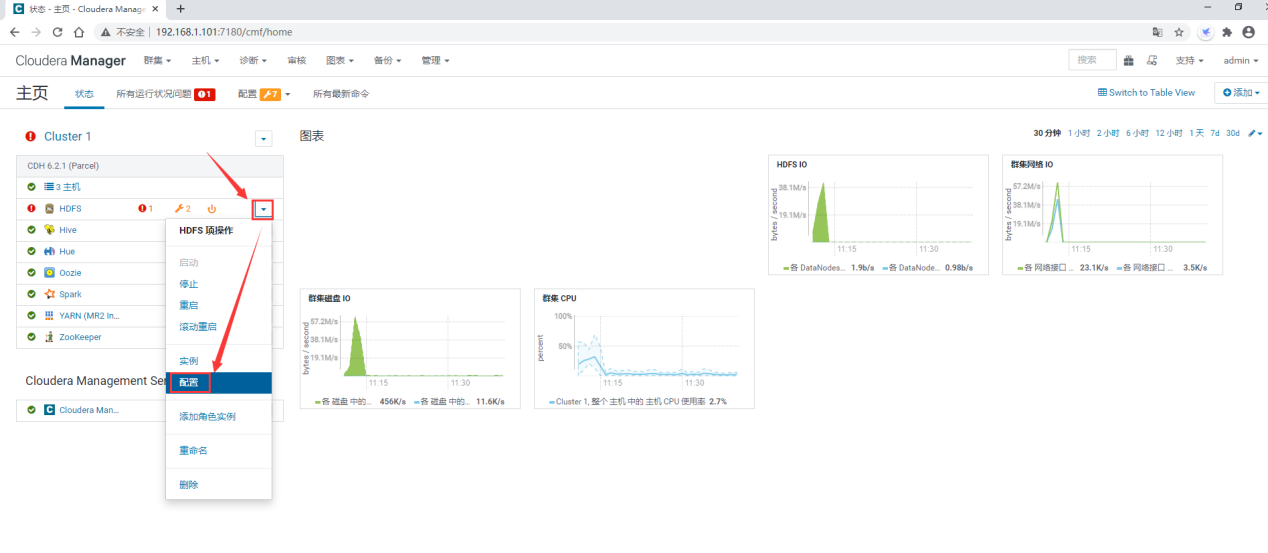The height and width of the screenshot is (553, 1268).
Task: Open the Cluster 1 link
Action: coord(67,137)
